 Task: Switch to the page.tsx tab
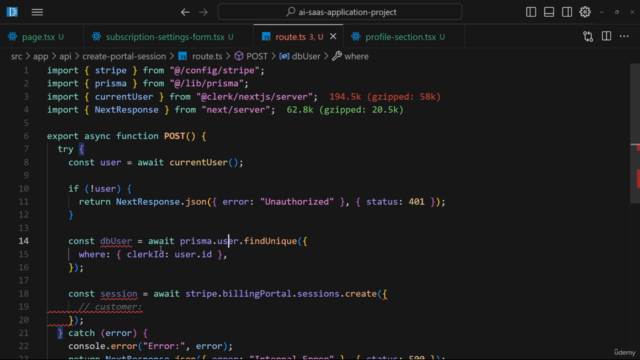(x=42, y=37)
